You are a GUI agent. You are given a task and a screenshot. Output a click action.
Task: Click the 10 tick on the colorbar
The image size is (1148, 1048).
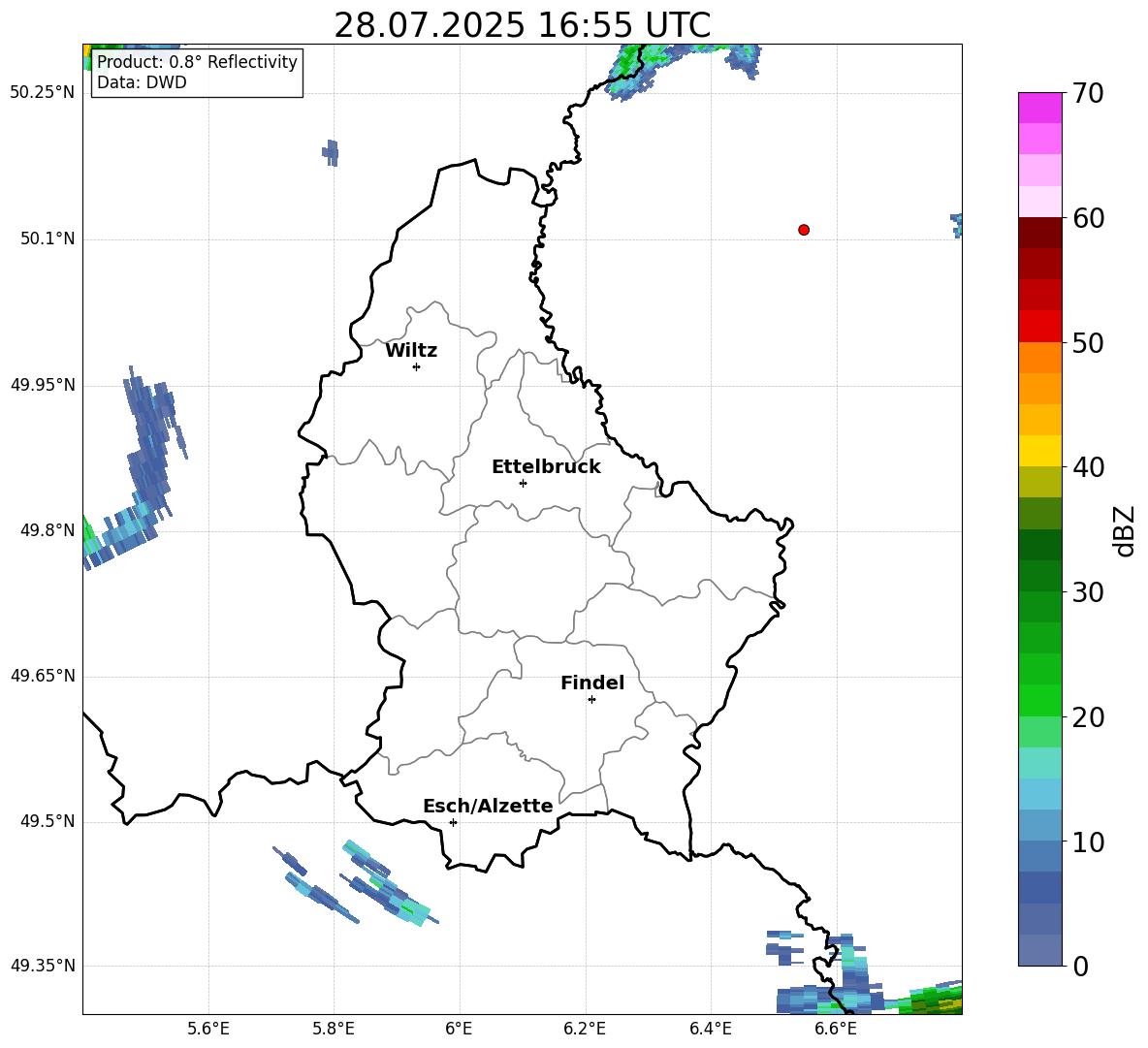(x=1088, y=842)
